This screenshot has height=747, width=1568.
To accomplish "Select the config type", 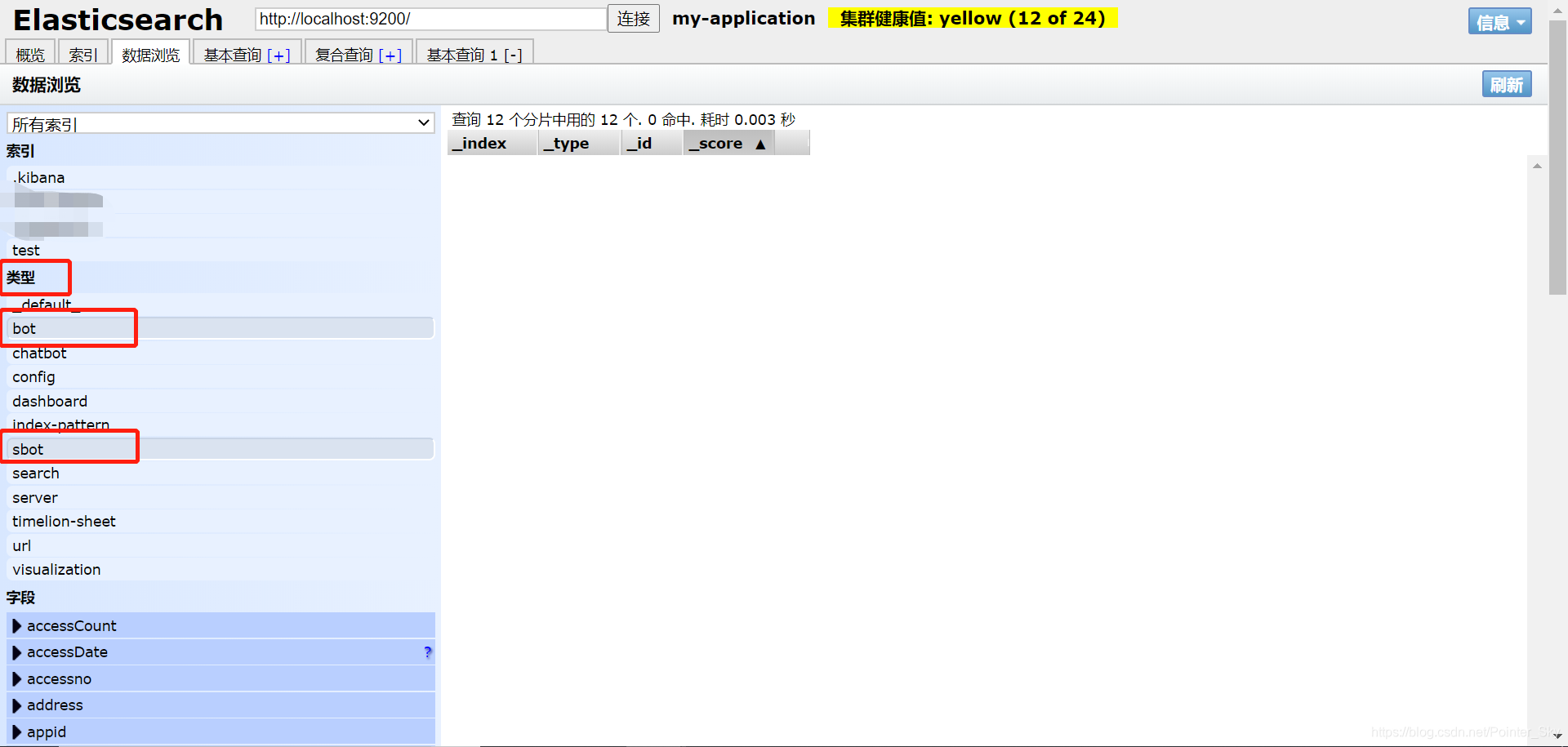I will pos(220,376).
